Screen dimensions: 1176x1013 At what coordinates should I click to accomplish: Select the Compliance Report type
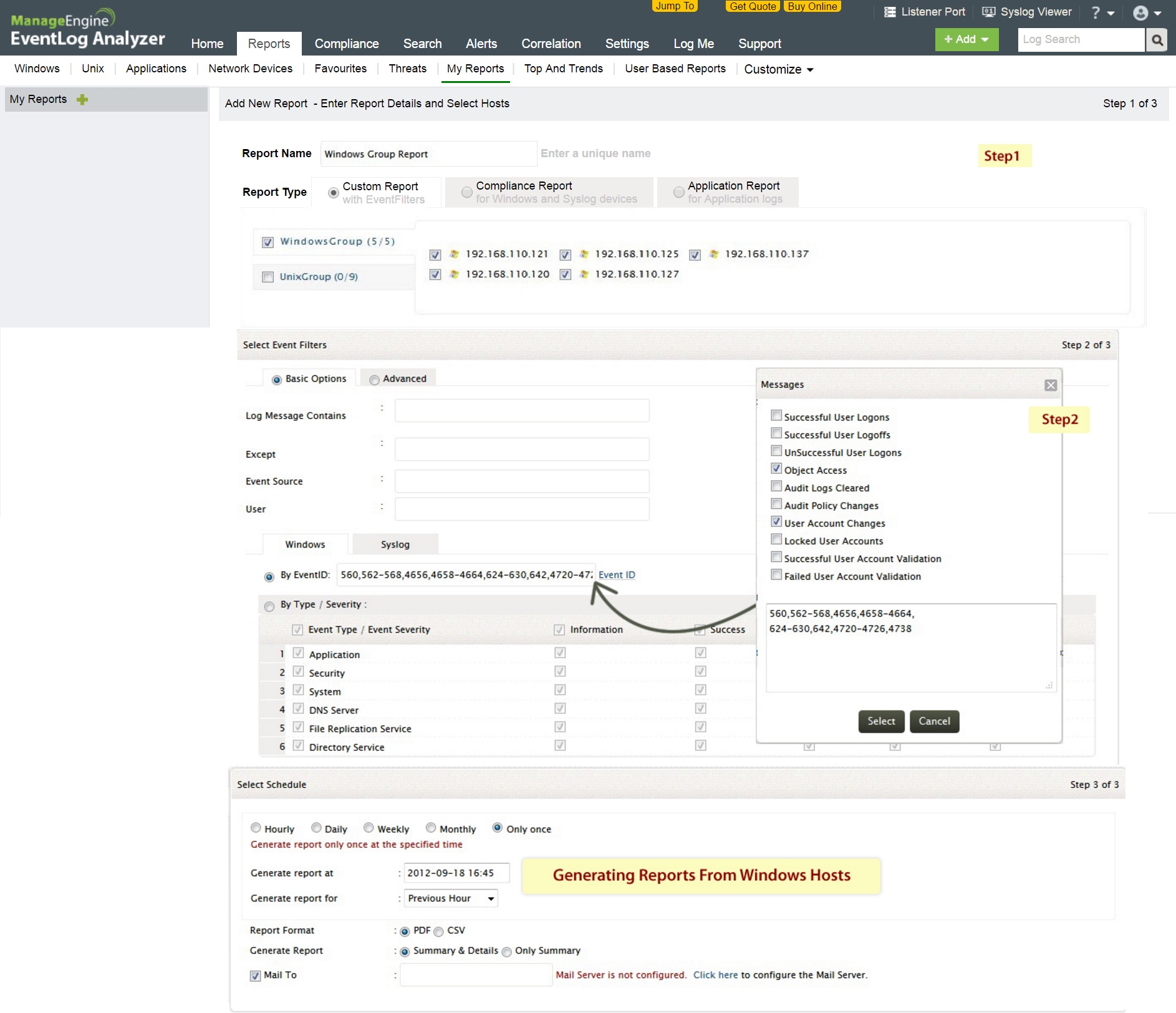[x=466, y=192]
